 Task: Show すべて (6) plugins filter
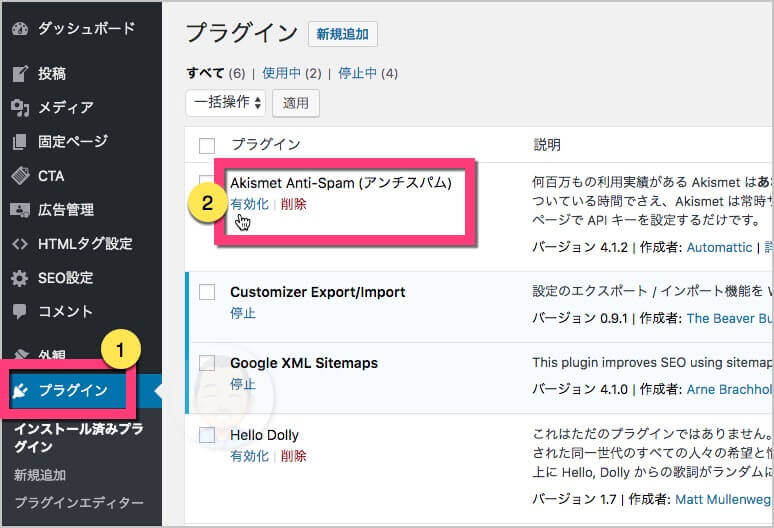(x=216, y=74)
